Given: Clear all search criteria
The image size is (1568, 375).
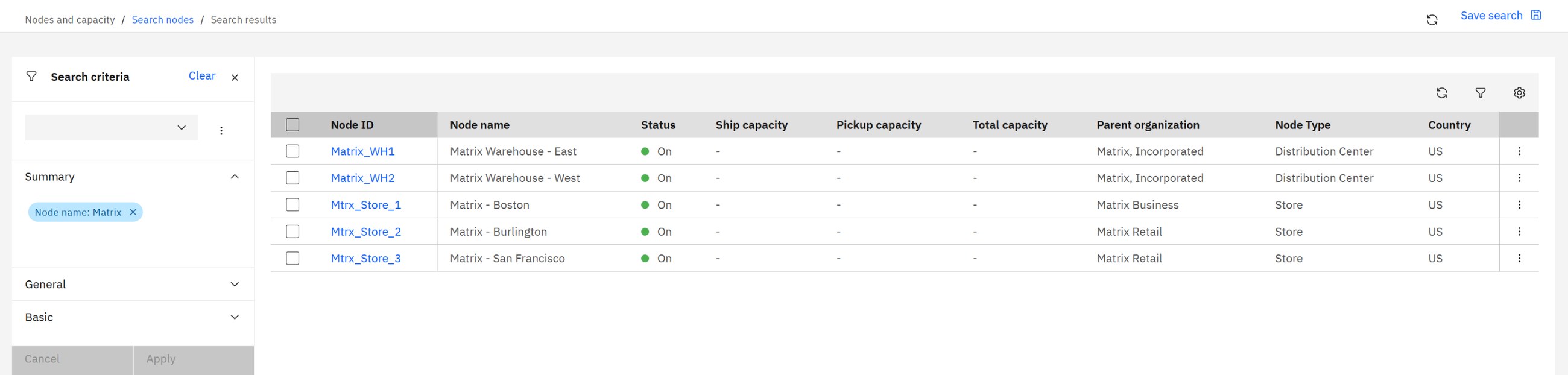Looking at the screenshot, I should (202, 75).
